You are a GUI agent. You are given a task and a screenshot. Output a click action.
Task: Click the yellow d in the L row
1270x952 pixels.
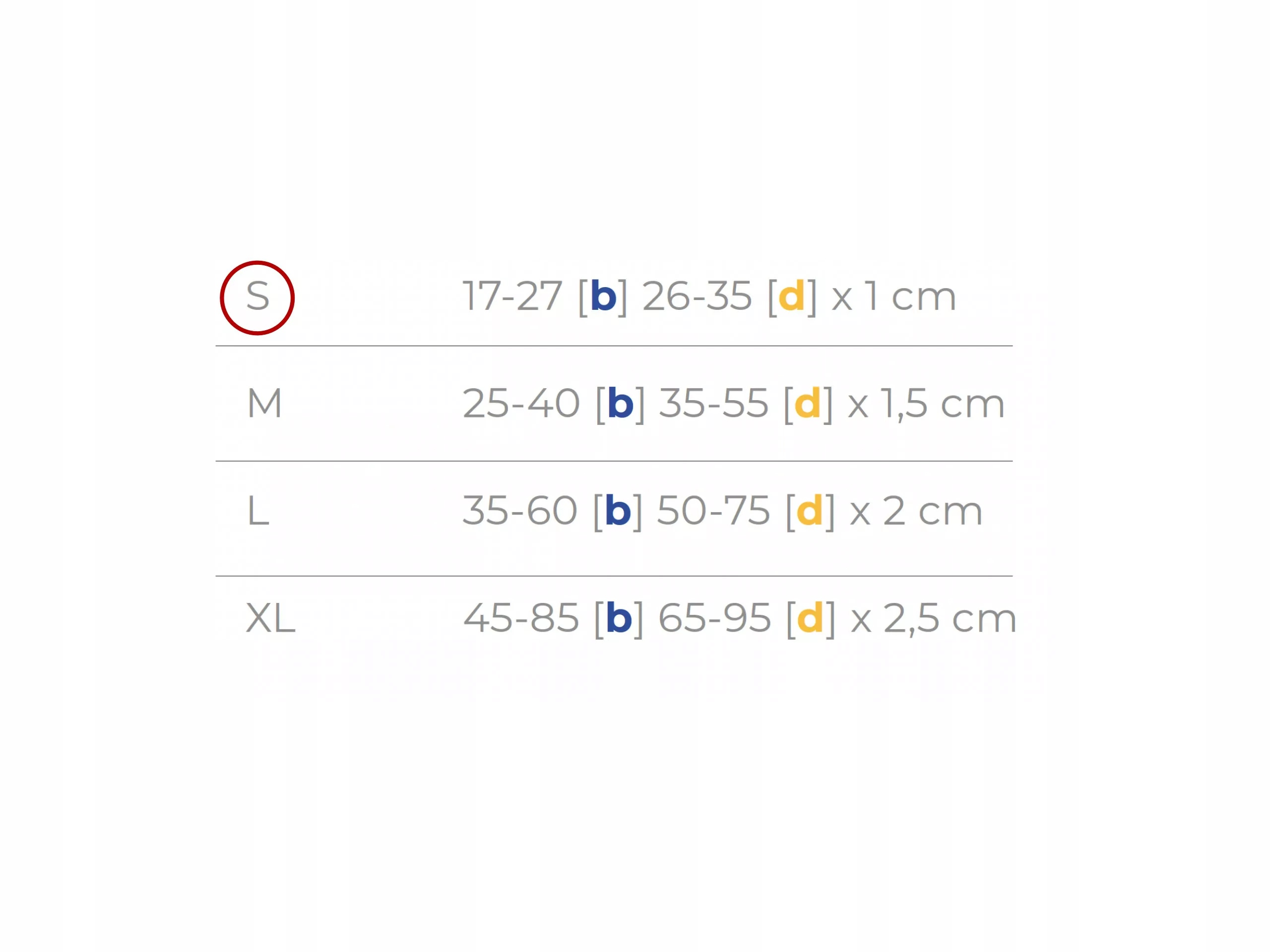[810, 511]
